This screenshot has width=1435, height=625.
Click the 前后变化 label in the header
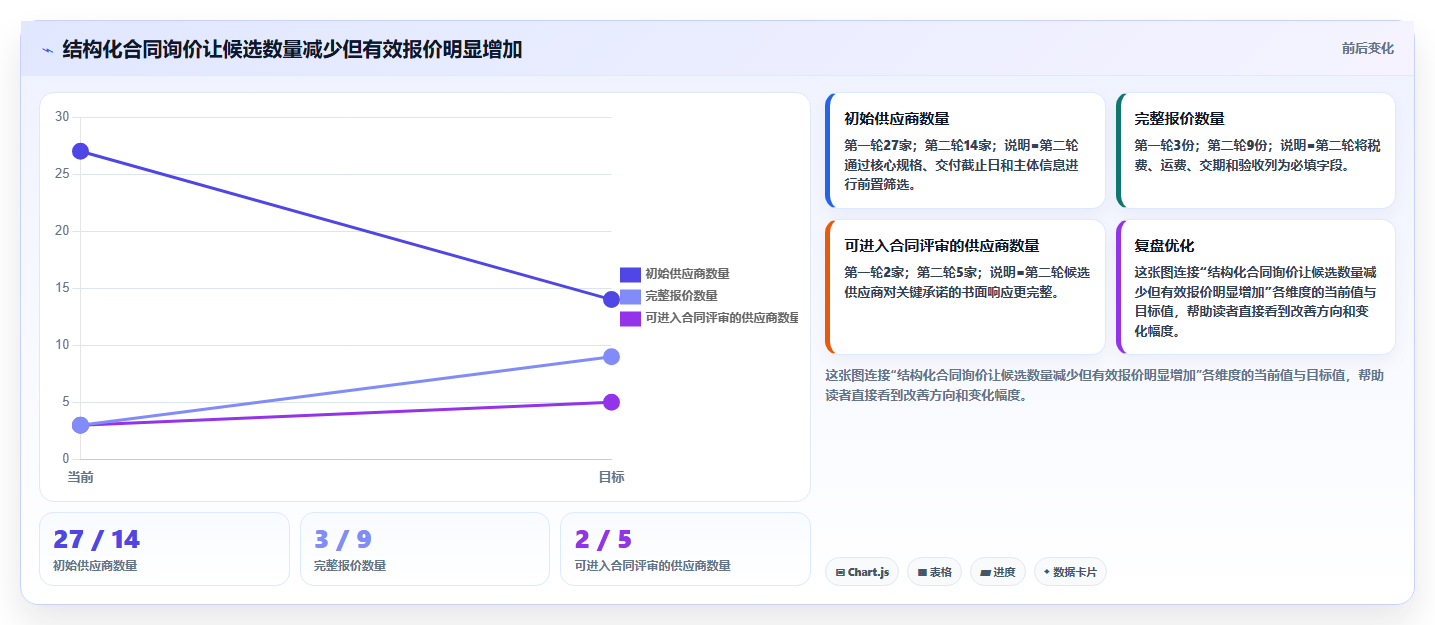(1367, 48)
